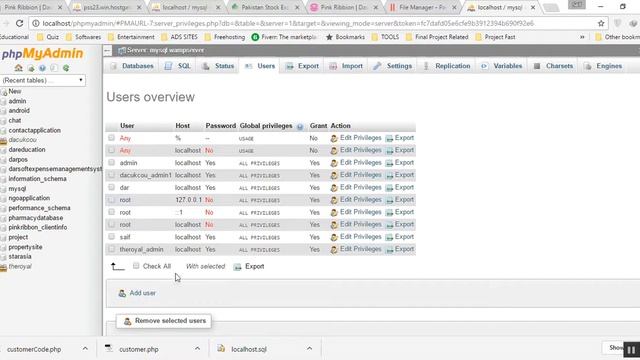Click Remove selected users button
640x360 pixels.
pyautogui.click(x=164, y=321)
